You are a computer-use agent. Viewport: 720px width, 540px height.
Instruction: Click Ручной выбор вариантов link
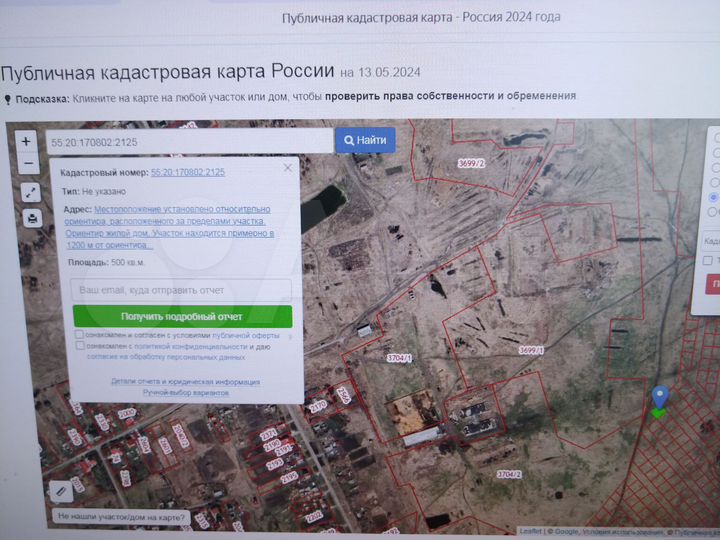pos(185,392)
